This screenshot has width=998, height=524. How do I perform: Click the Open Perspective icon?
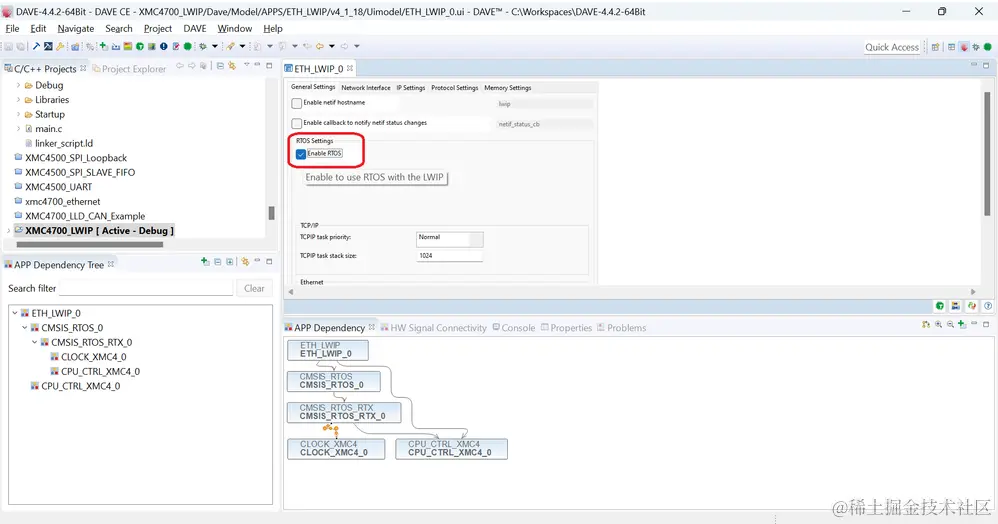pos(935,47)
